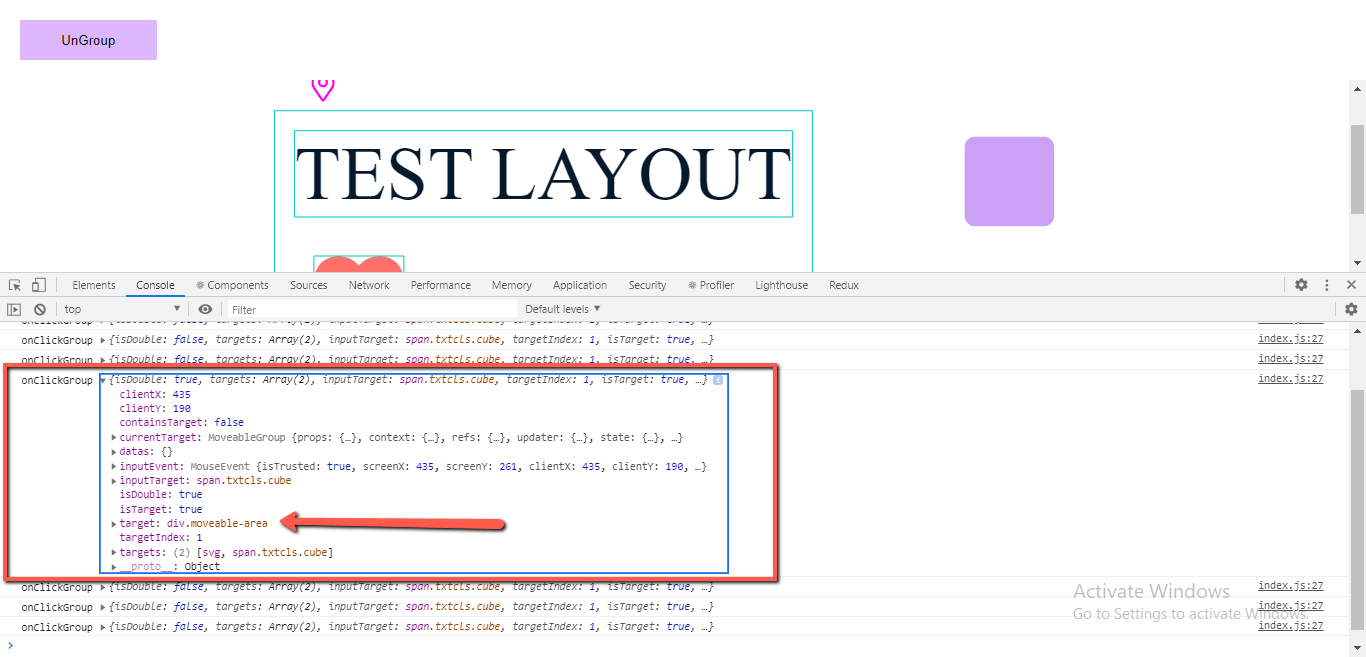Click the clientY: 190 property line
1366x657 pixels.
(155, 409)
